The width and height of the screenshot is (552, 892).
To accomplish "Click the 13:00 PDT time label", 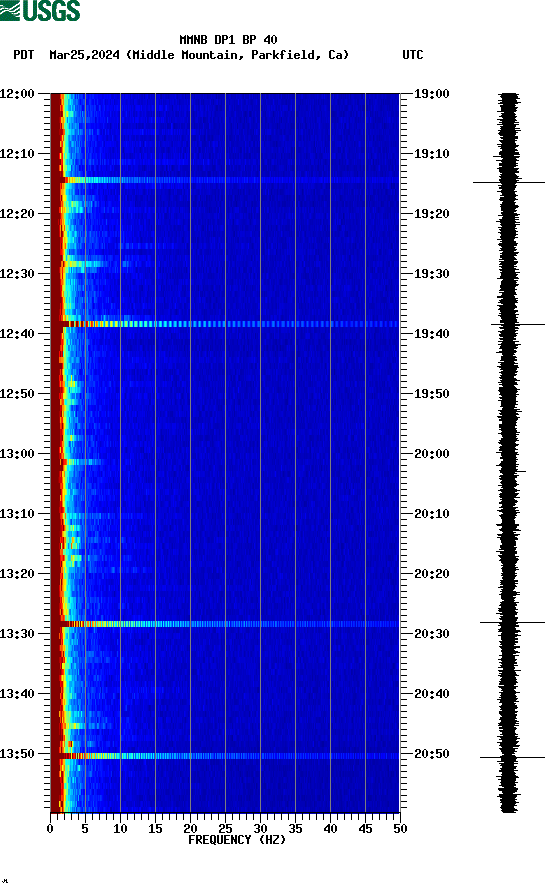I will tap(17, 454).
